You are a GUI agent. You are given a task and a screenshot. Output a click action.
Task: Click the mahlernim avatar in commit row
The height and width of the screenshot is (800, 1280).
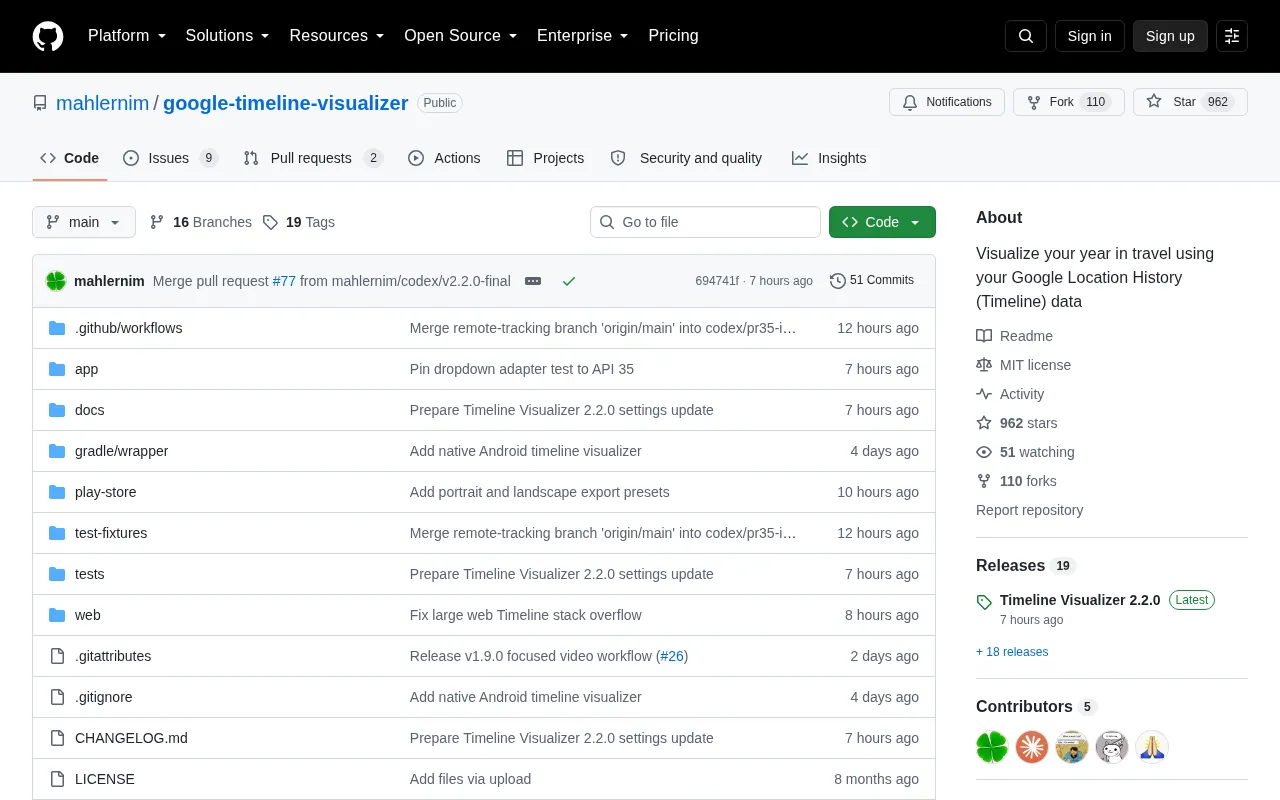click(x=56, y=281)
